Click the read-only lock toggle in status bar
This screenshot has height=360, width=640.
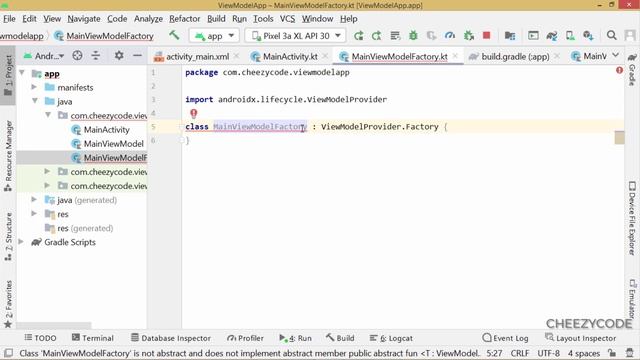(611, 353)
